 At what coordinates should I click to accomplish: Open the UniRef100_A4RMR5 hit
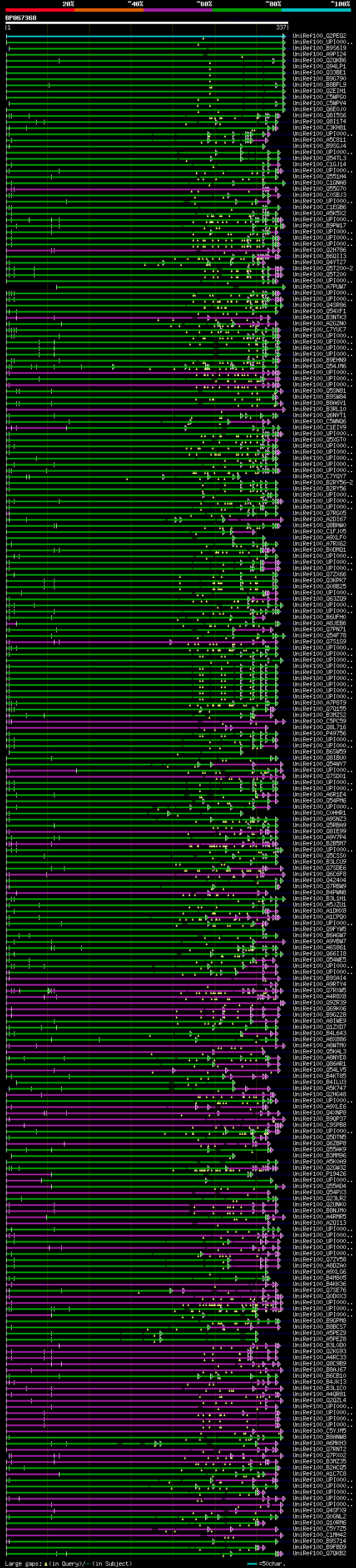319,1217
